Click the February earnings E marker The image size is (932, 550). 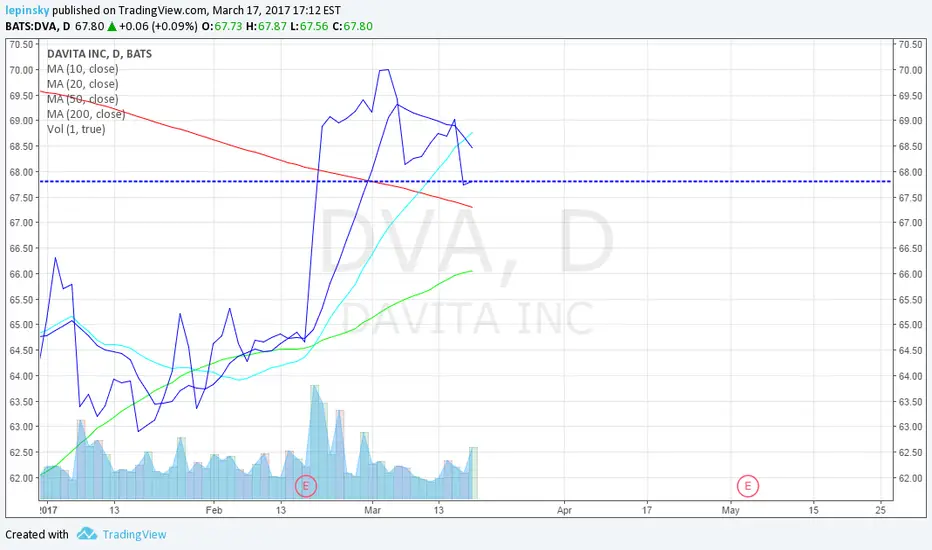click(306, 486)
